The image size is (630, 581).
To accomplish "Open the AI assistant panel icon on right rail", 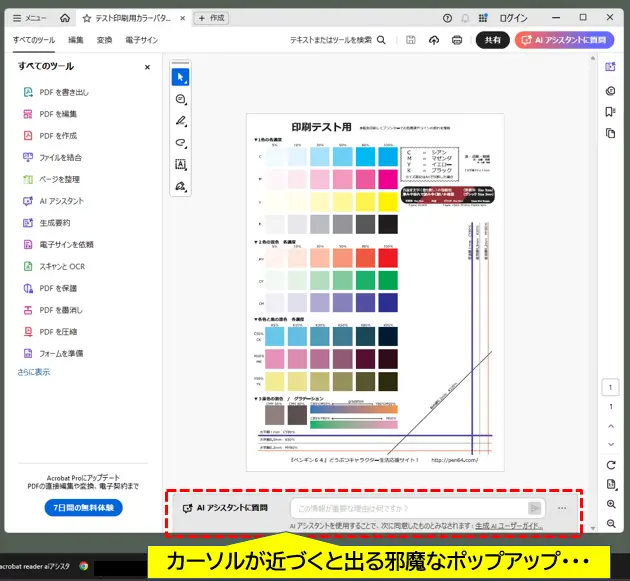I will coord(610,67).
